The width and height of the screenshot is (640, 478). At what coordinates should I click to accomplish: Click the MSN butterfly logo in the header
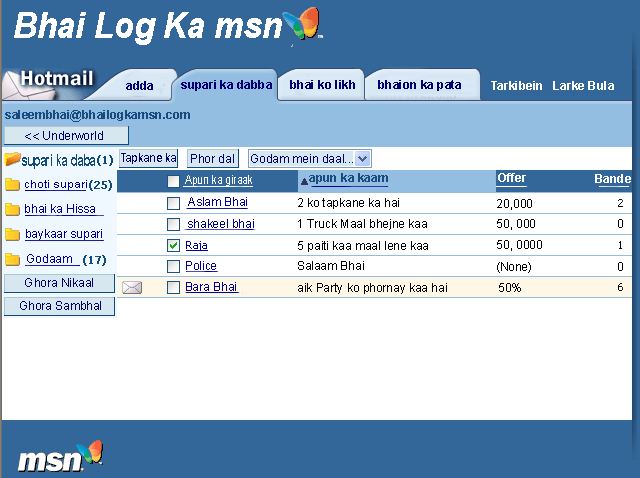click(301, 25)
